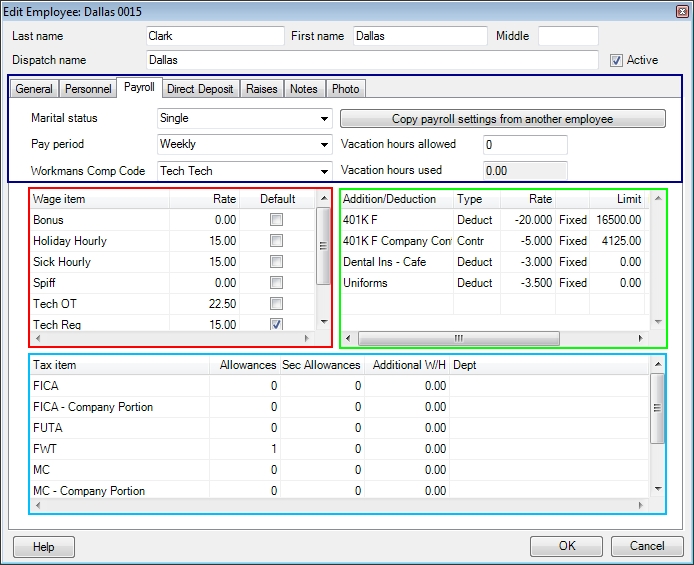
Task: Click the tax list vertical scrollbar thumb
Action: pyautogui.click(x=657, y=408)
